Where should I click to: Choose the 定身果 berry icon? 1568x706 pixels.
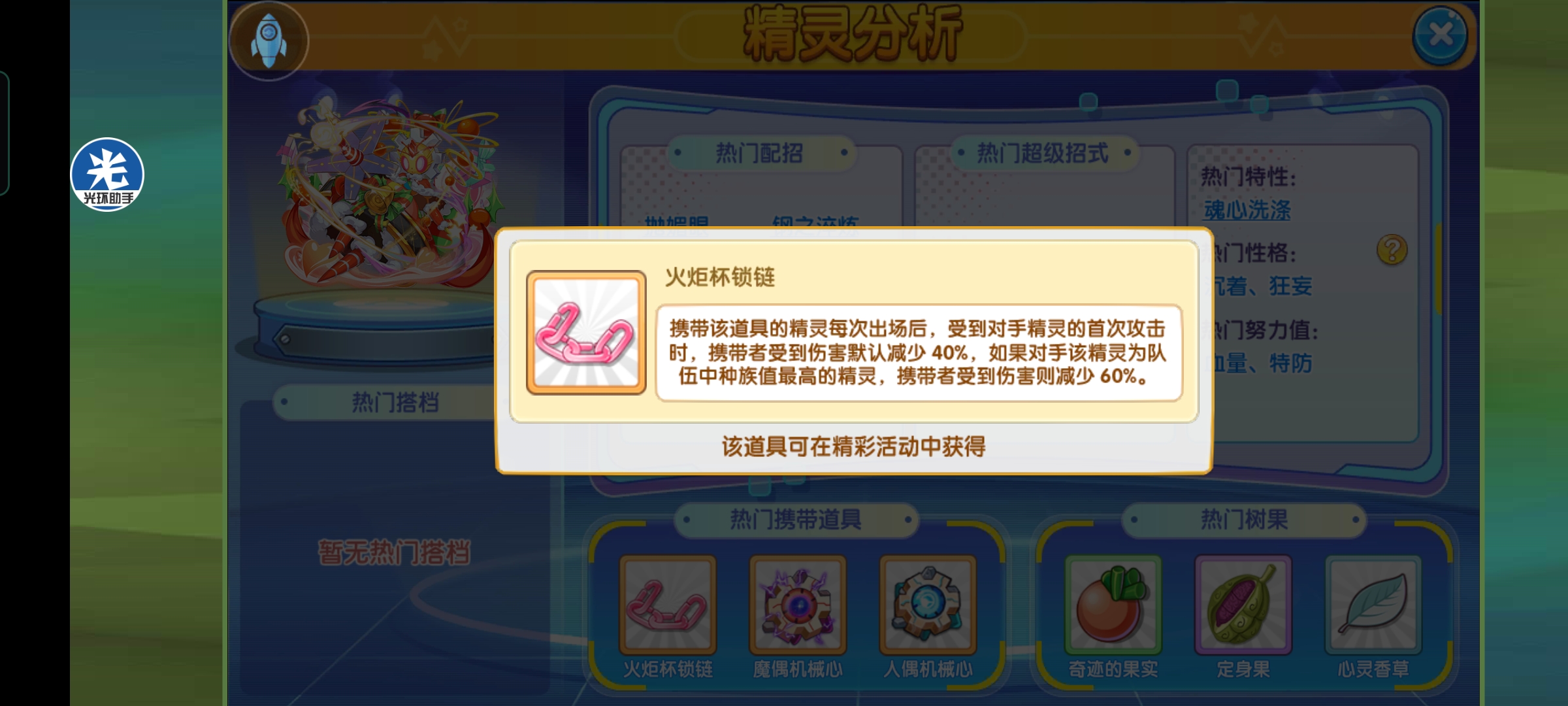pyautogui.click(x=1243, y=605)
